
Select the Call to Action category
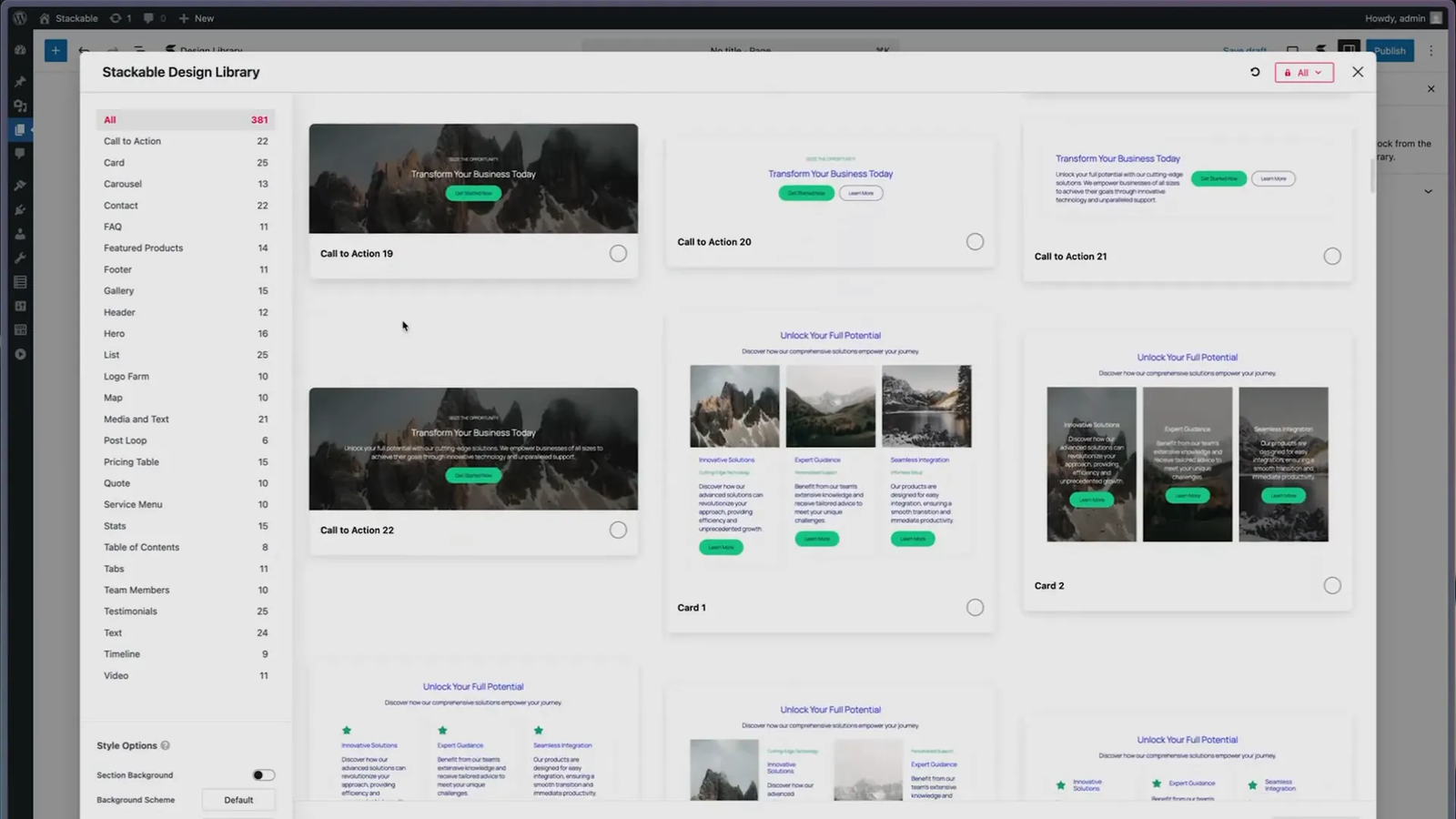(186, 141)
